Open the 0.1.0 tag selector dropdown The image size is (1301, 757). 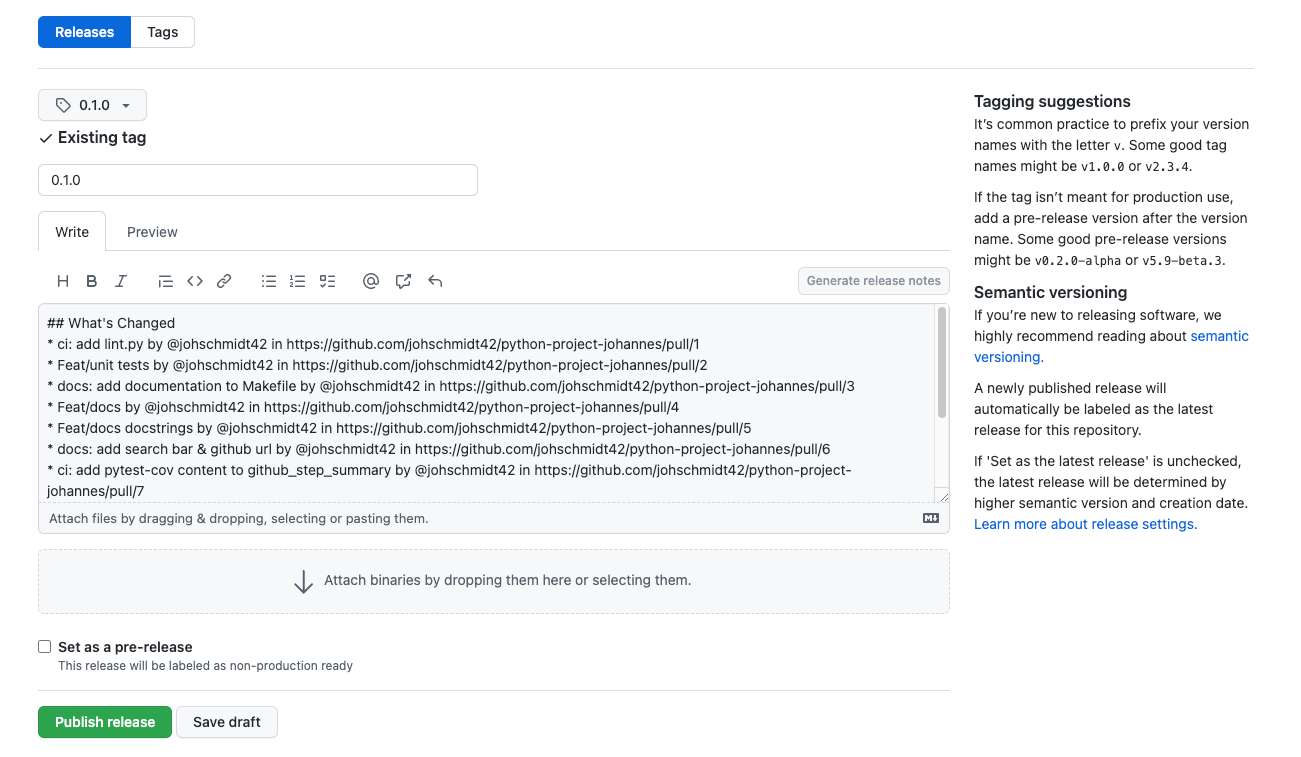coord(93,105)
